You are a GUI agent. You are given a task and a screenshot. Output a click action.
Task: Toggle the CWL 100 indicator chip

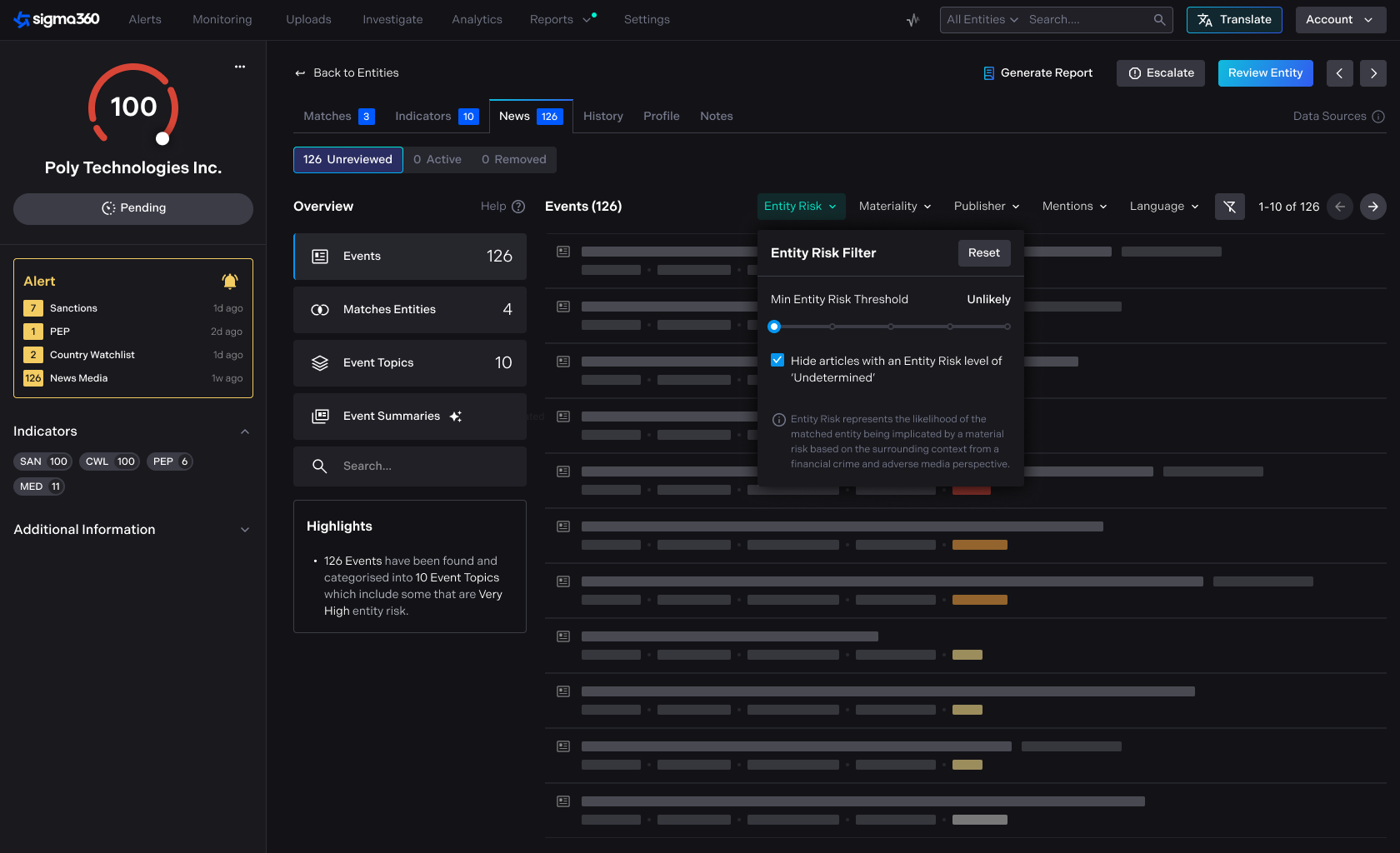click(110, 461)
